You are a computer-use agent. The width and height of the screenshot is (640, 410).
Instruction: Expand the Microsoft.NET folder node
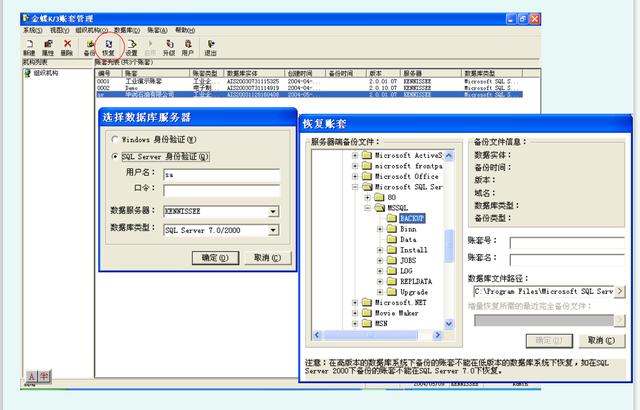355,302
